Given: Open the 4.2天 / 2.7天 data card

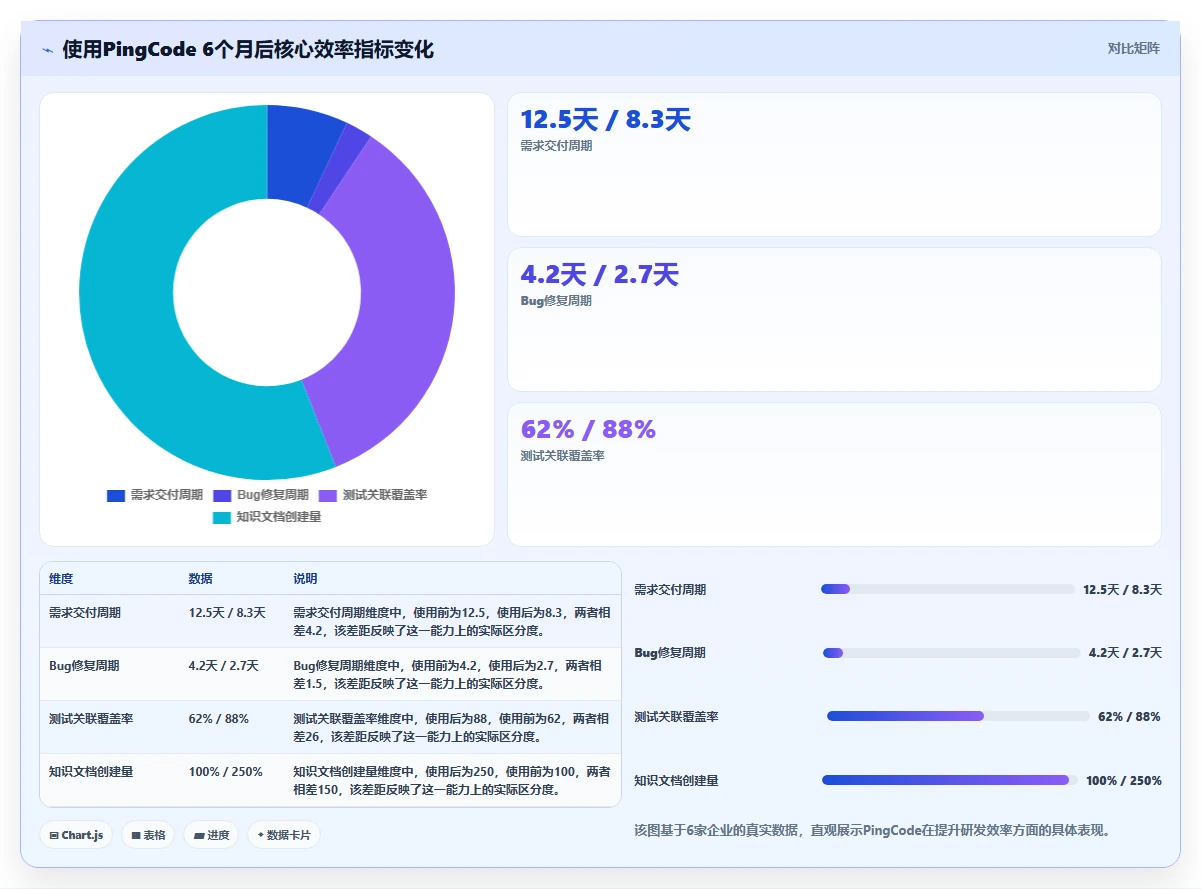Looking at the screenshot, I should coord(834,319).
